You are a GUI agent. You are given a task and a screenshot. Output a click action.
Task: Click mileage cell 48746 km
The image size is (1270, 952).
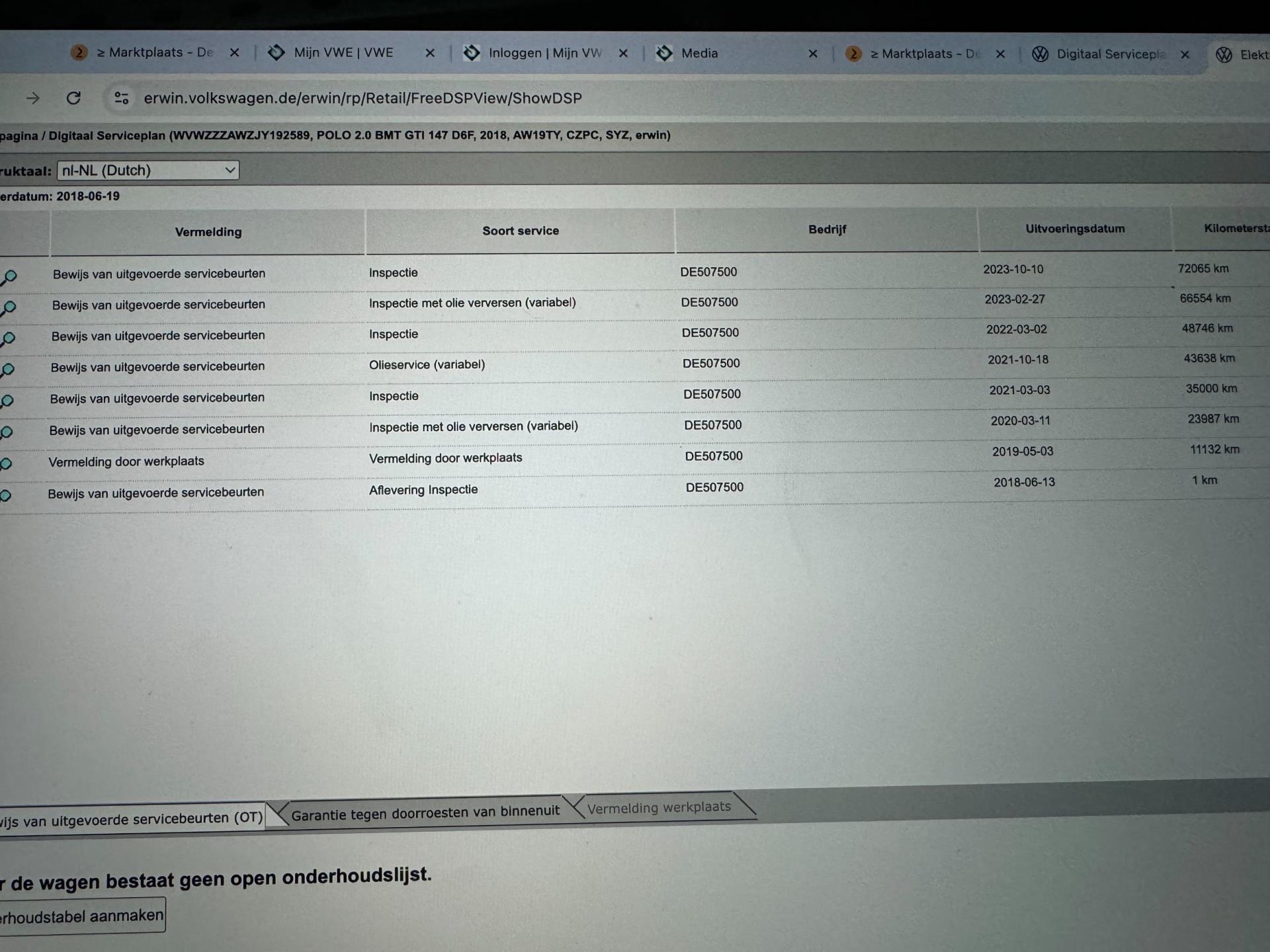point(1207,329)
